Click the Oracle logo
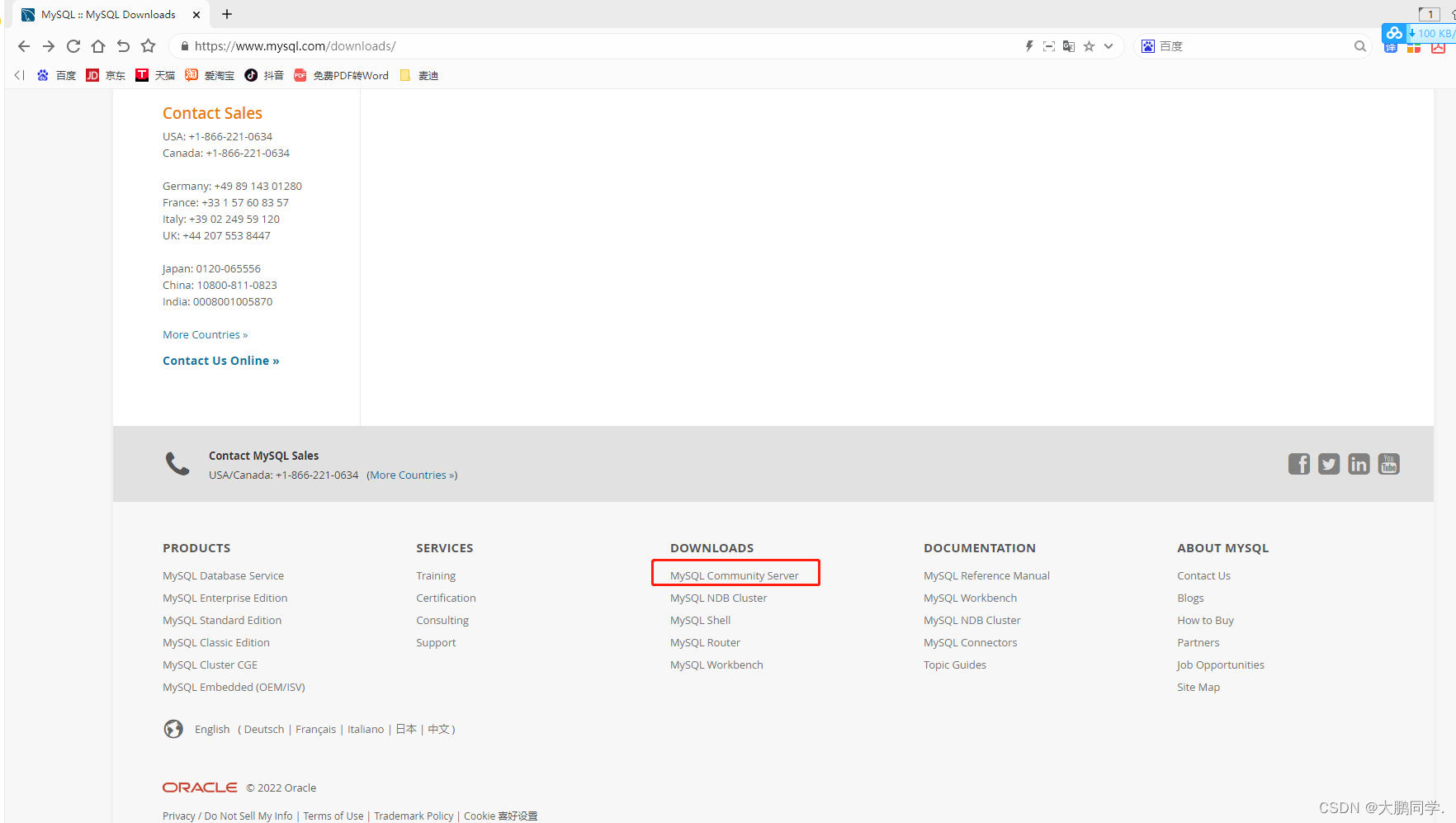Viewport: 1456px width, 823px height. click(200, 788)
